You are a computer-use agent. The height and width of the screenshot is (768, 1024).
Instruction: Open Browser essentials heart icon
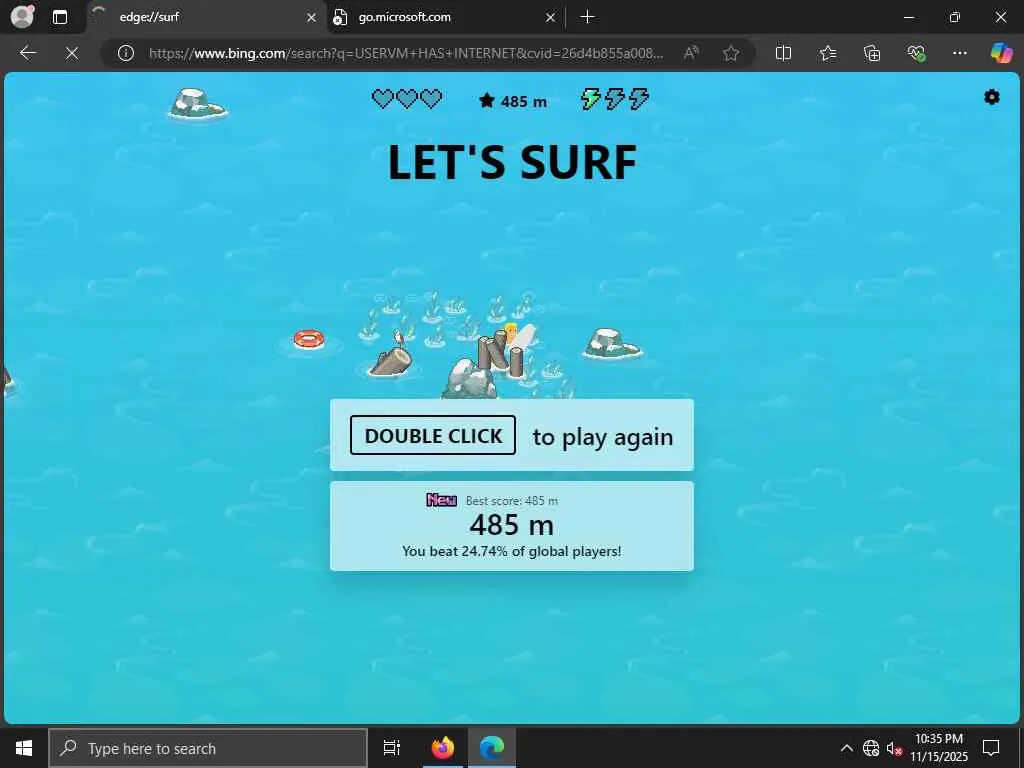click(x=916, y=53)
